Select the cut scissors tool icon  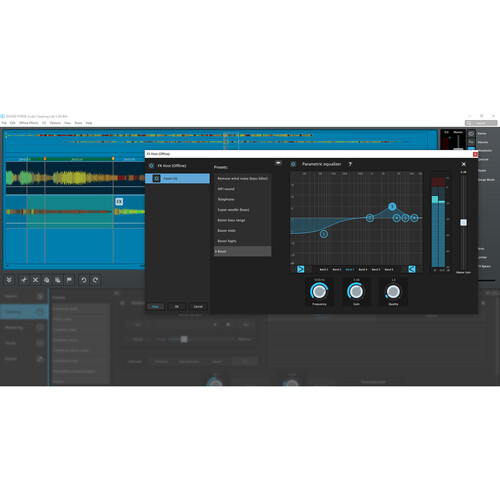pyautogui.click(x=24, y=280)
